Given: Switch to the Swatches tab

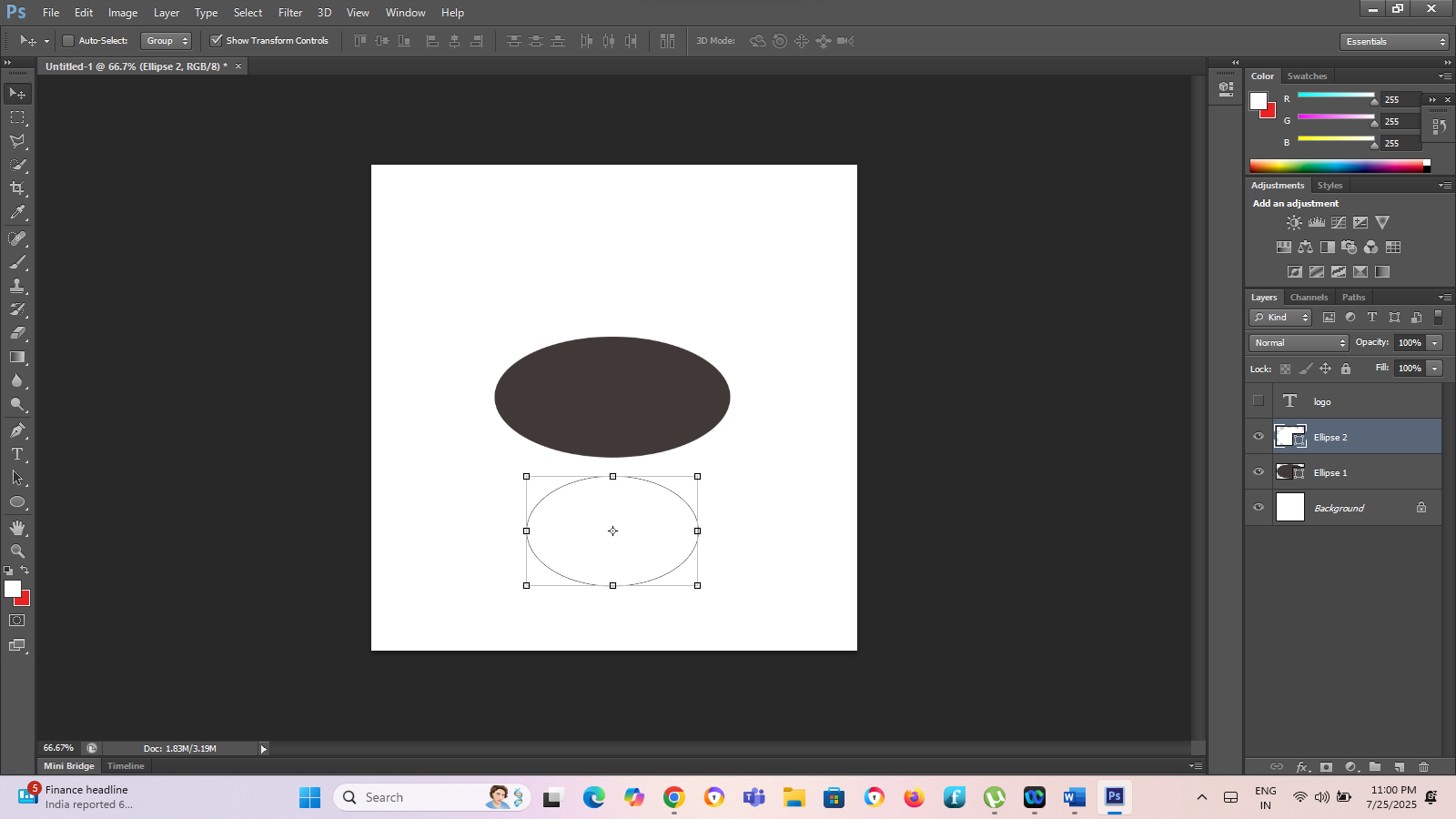Looking at the screenshot, I should click(x=1307, y=76).
